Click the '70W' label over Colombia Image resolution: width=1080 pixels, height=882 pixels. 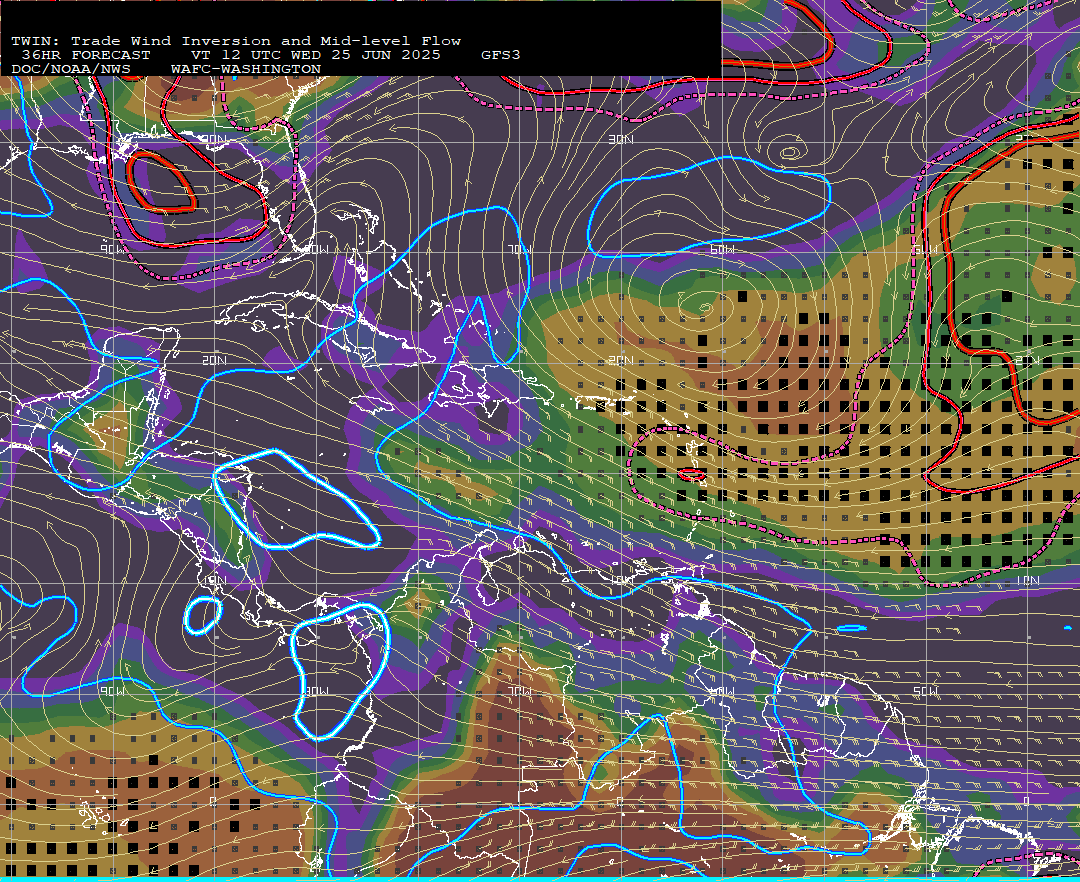(520, 691)
